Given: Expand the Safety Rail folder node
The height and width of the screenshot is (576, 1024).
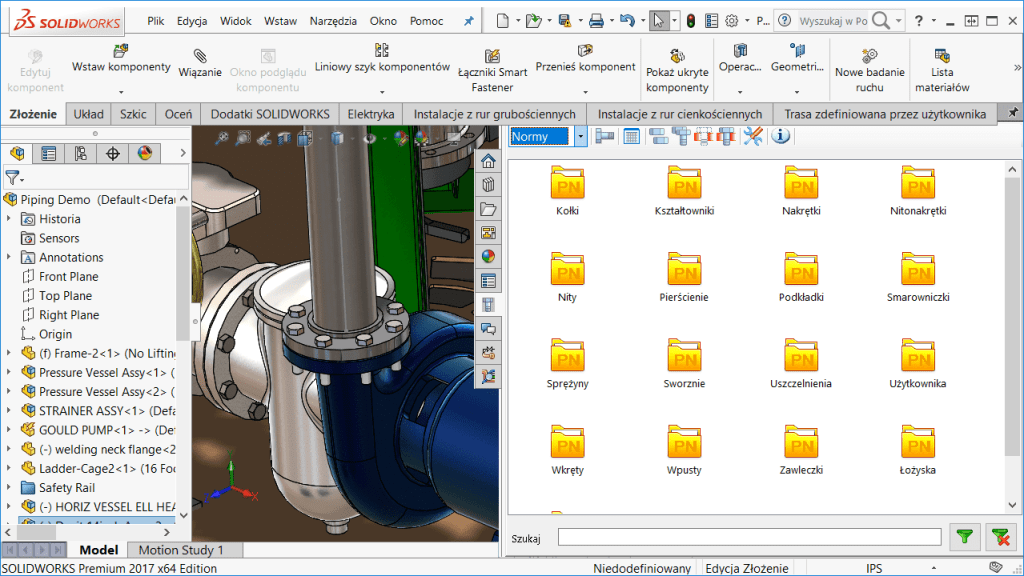Looking at the screenshot, I should click(x=8, y=487).
